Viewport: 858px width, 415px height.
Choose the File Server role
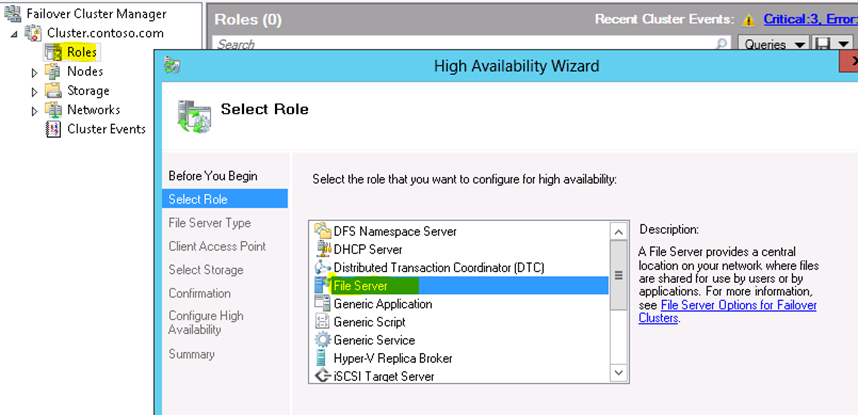point(361,285)
